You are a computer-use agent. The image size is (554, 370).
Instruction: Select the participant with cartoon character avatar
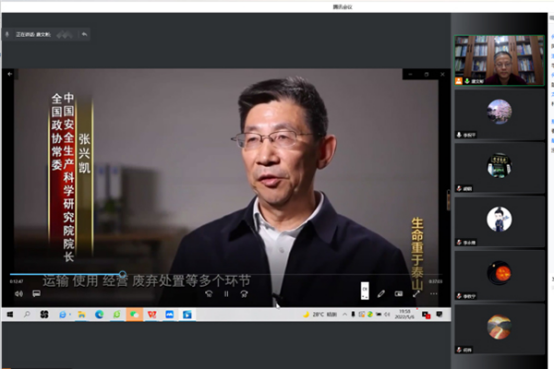499,219
